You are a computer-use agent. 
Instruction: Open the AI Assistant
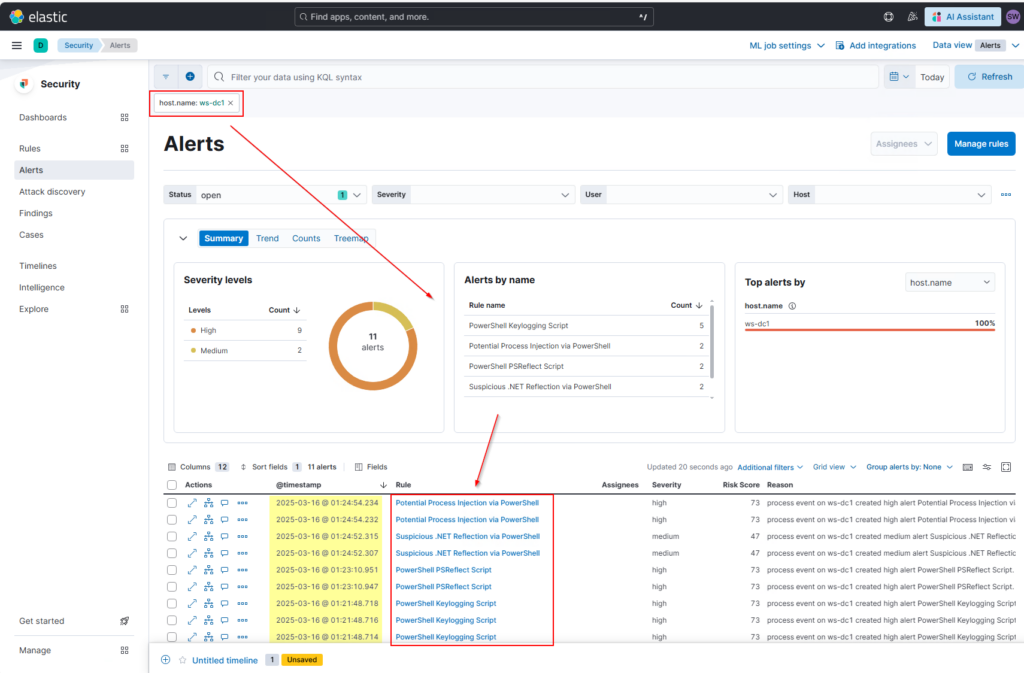coord(963,17)
